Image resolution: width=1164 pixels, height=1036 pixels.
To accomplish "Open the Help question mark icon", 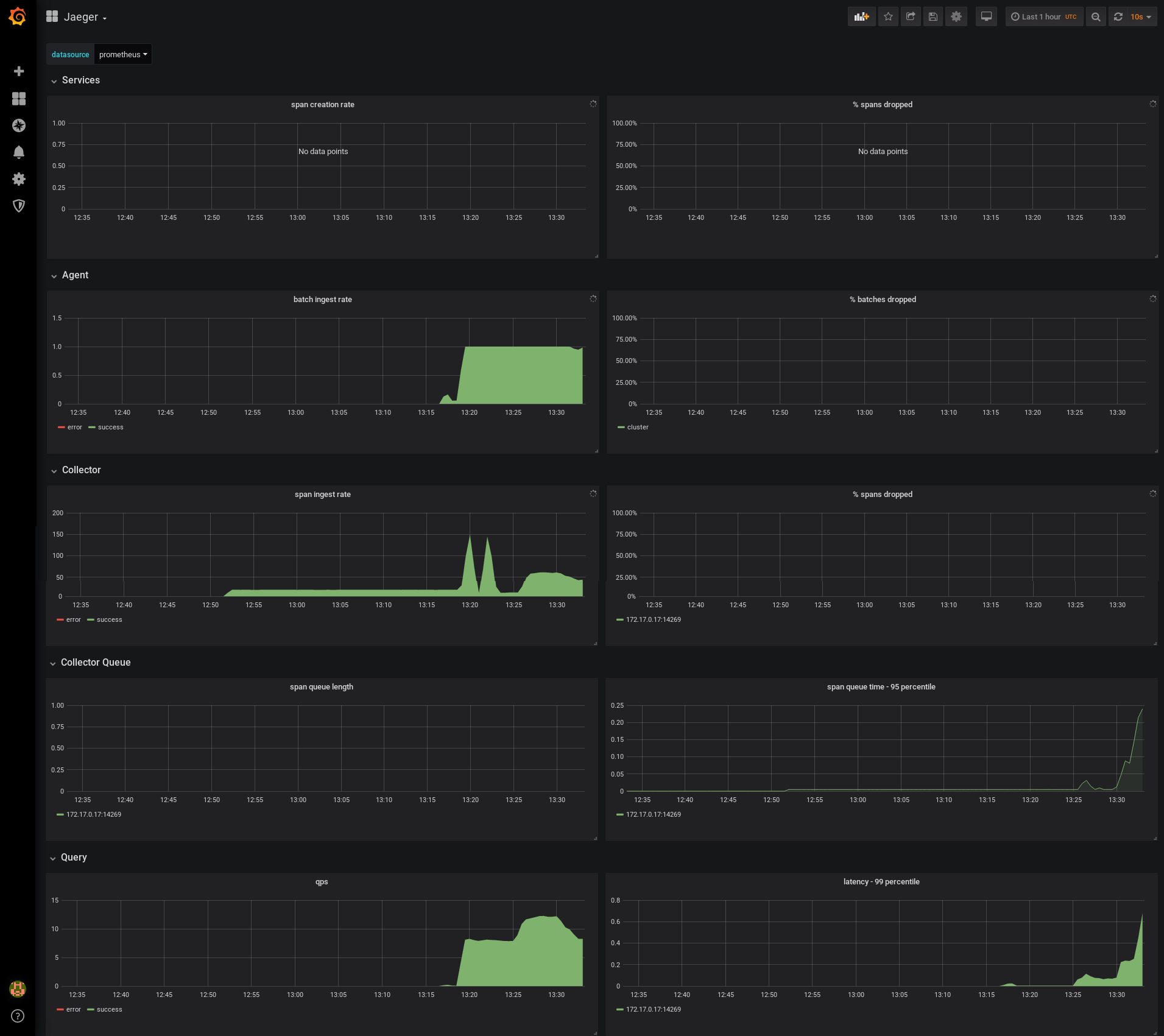I will [18, 1016].
